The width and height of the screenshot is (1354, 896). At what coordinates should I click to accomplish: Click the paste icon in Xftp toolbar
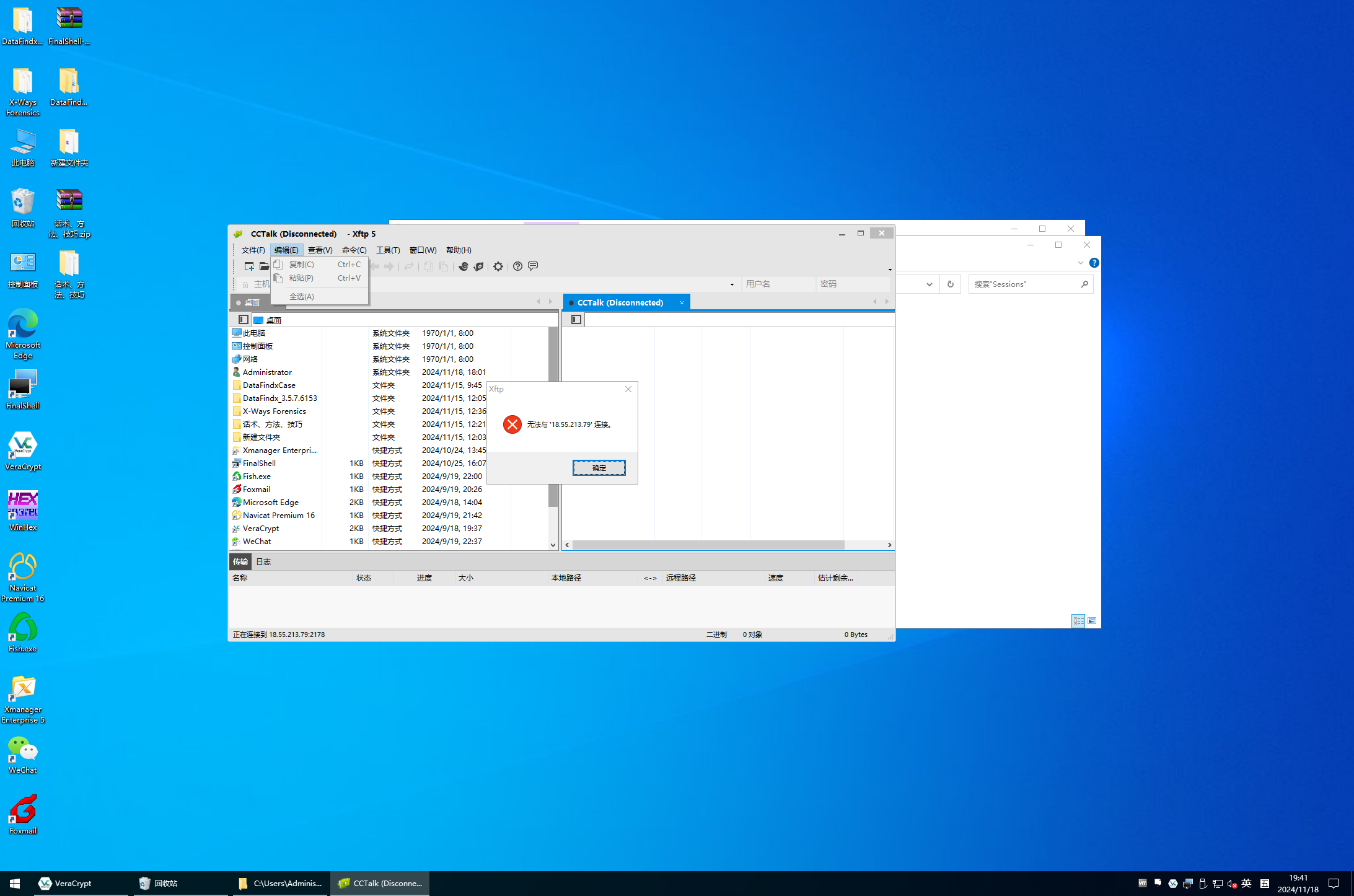(444, 266)
